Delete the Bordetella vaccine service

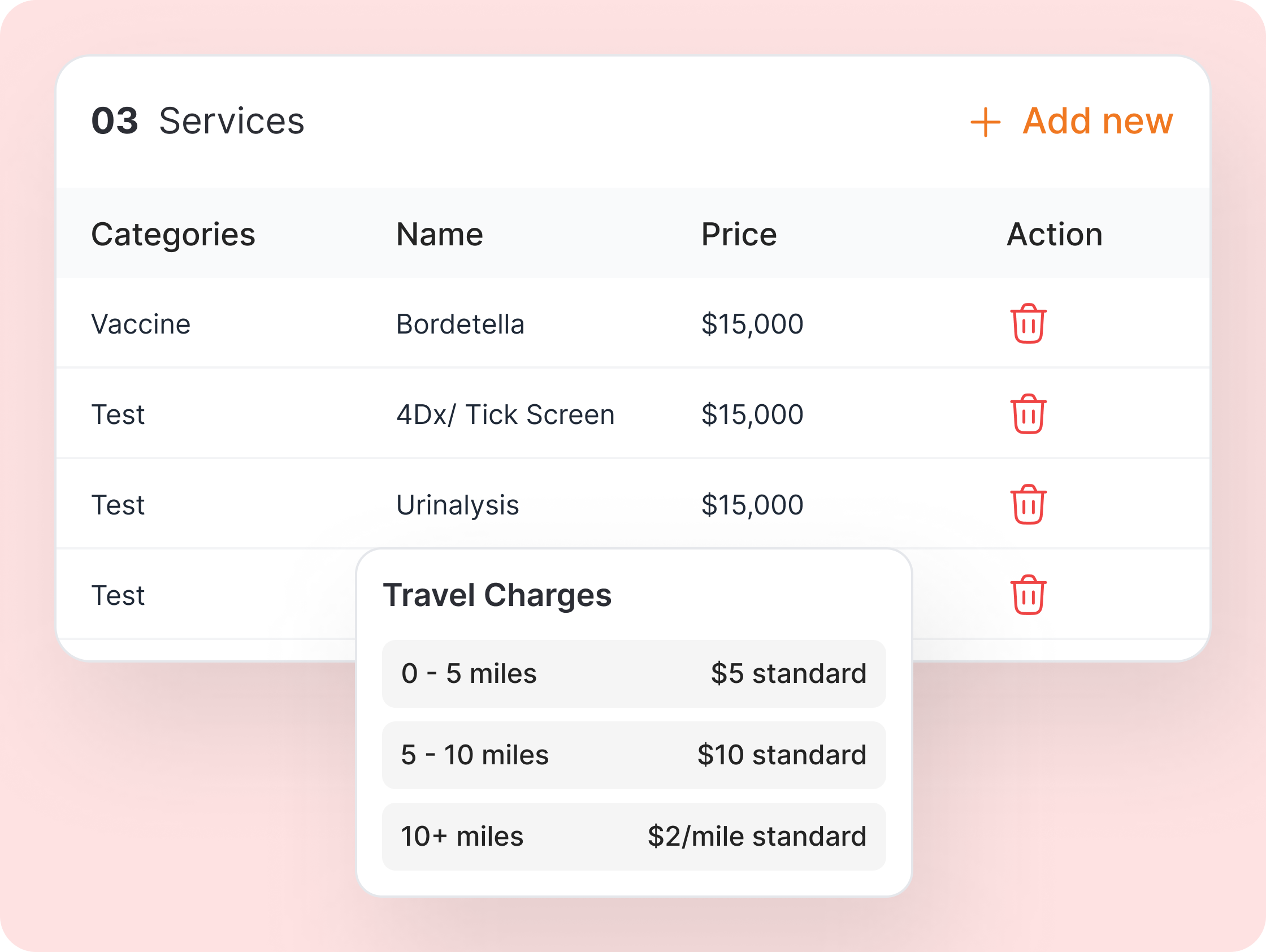point(1028,323)
